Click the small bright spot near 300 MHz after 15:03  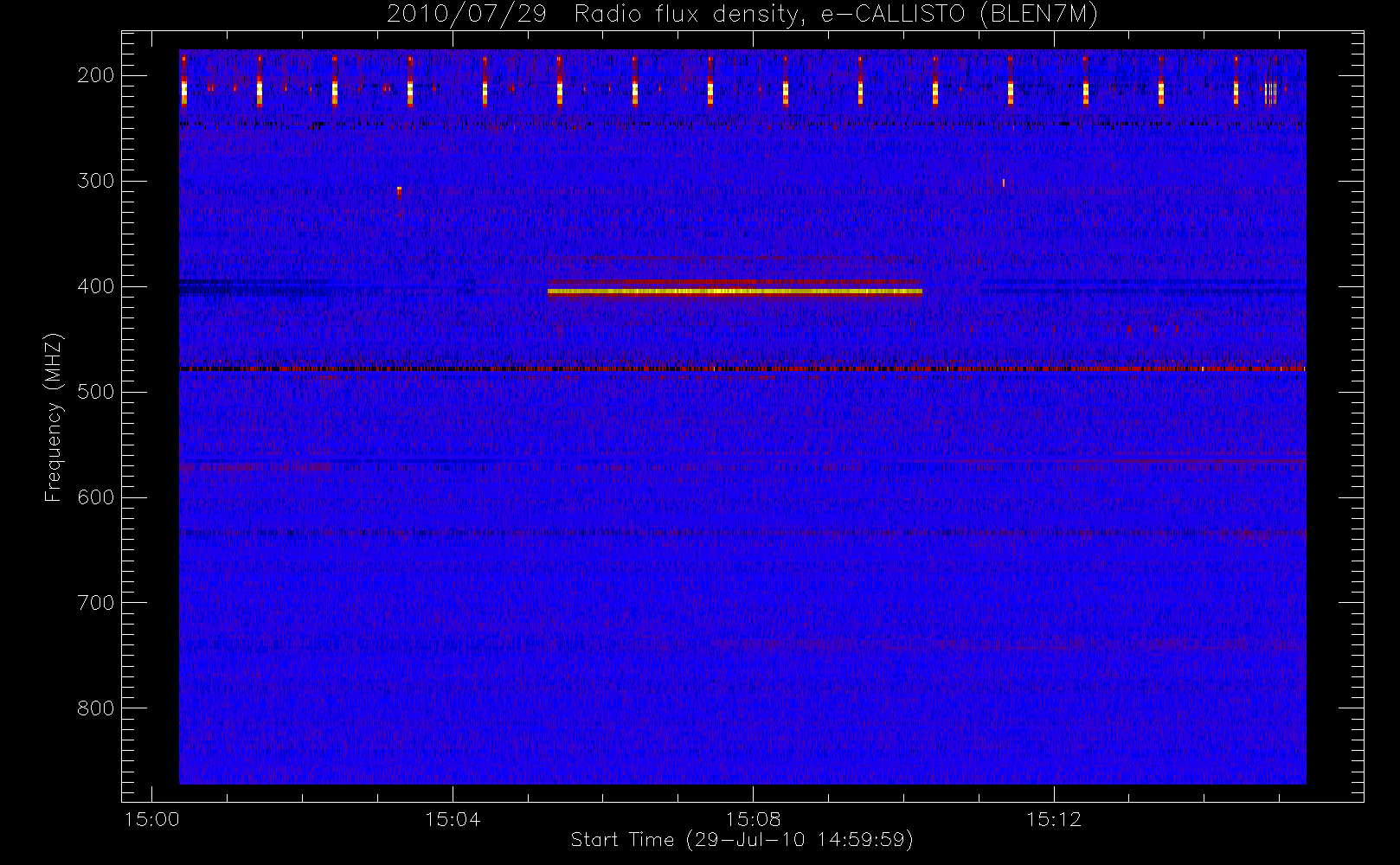point(399,191)
